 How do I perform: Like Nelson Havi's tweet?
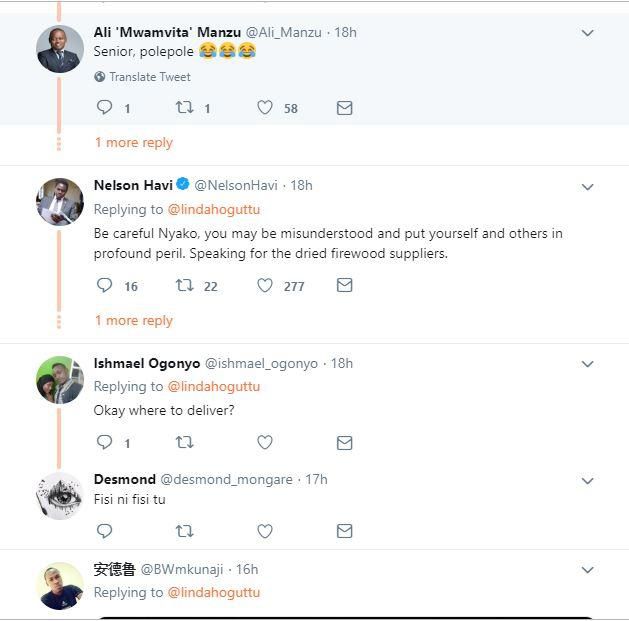pos(265,286)
